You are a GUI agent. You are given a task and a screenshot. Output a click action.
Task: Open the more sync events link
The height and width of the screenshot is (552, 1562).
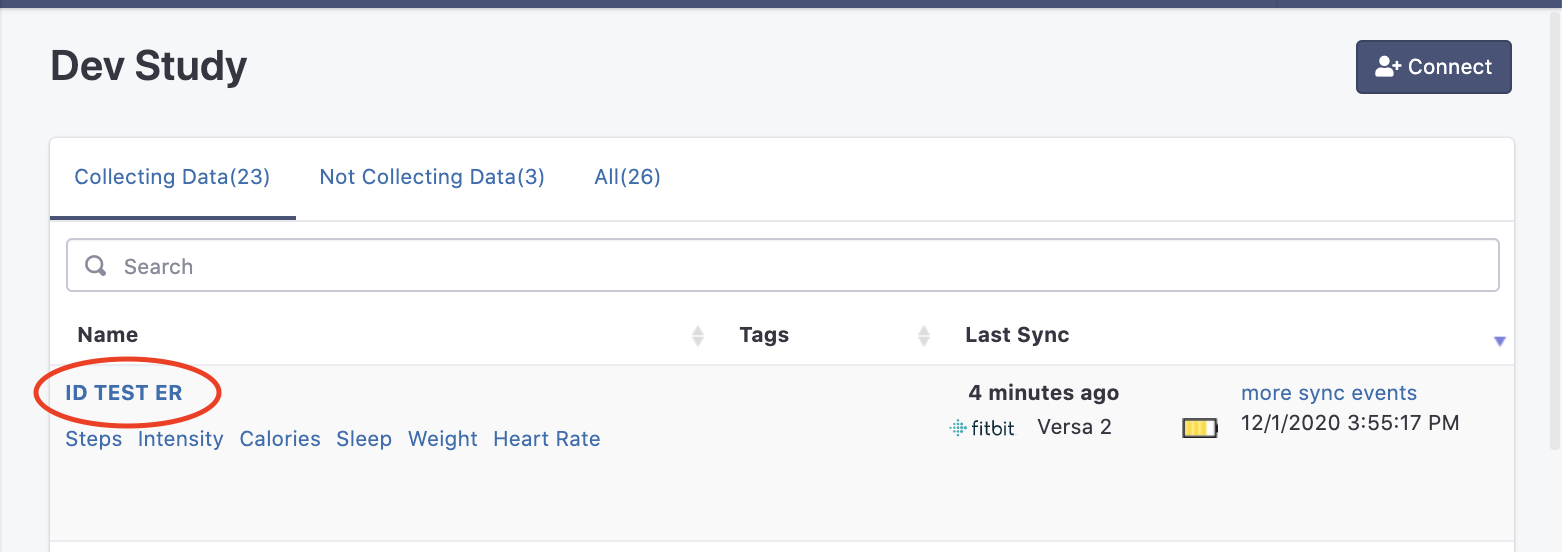1329,393
